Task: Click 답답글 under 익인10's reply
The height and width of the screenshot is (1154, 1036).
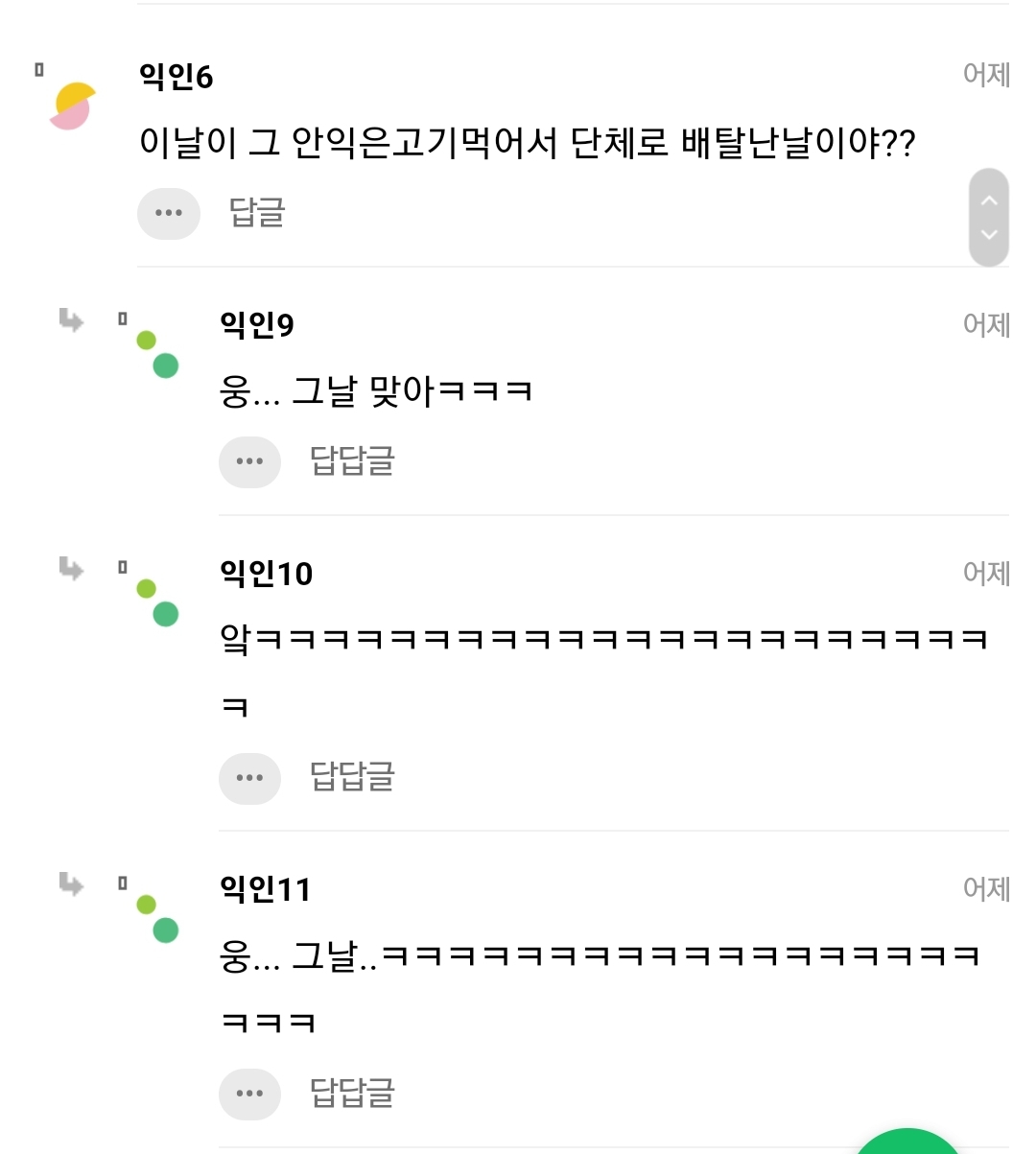Action: click(x=351, y=778)
